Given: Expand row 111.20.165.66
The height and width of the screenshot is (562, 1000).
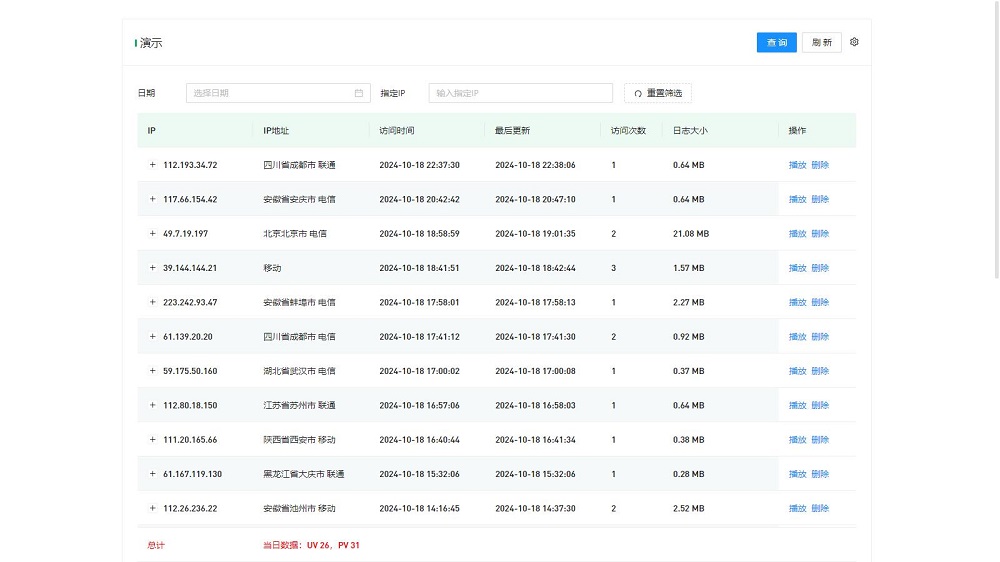Looking at the screenshot, I should point(152,440).
